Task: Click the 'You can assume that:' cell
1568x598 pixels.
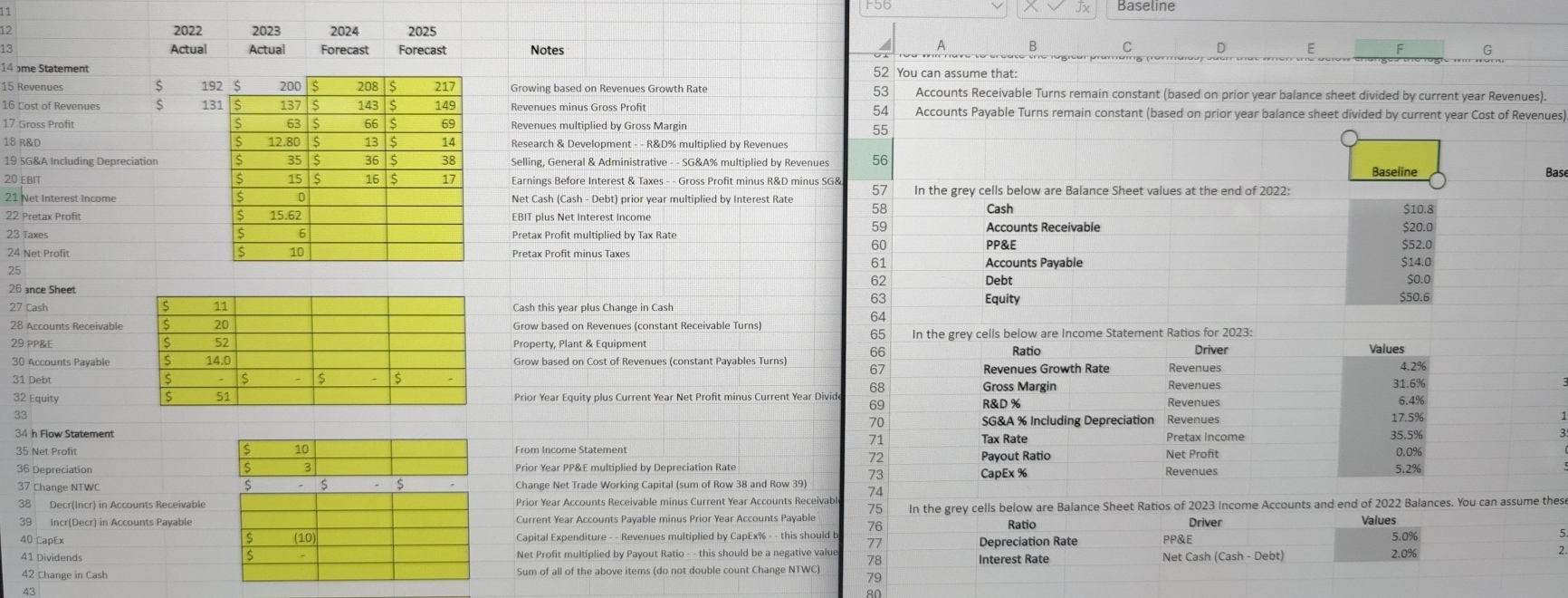Action: click(x=956, y=73)
